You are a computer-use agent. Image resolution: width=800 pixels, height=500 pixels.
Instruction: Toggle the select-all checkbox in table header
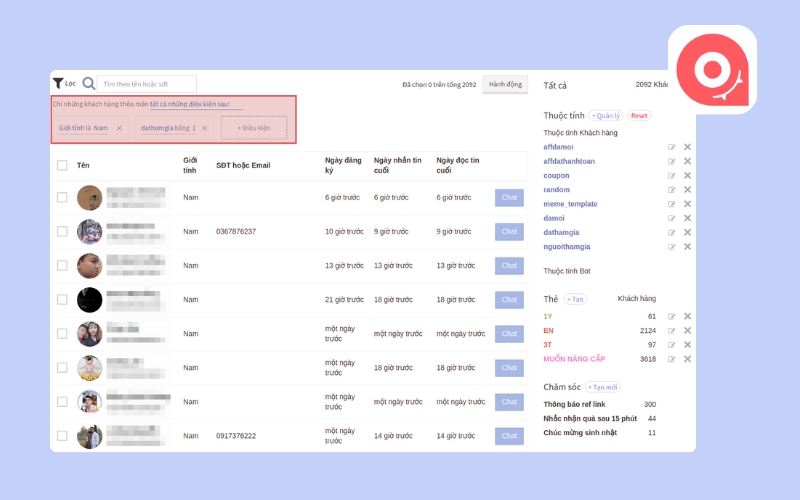[62, 165]
